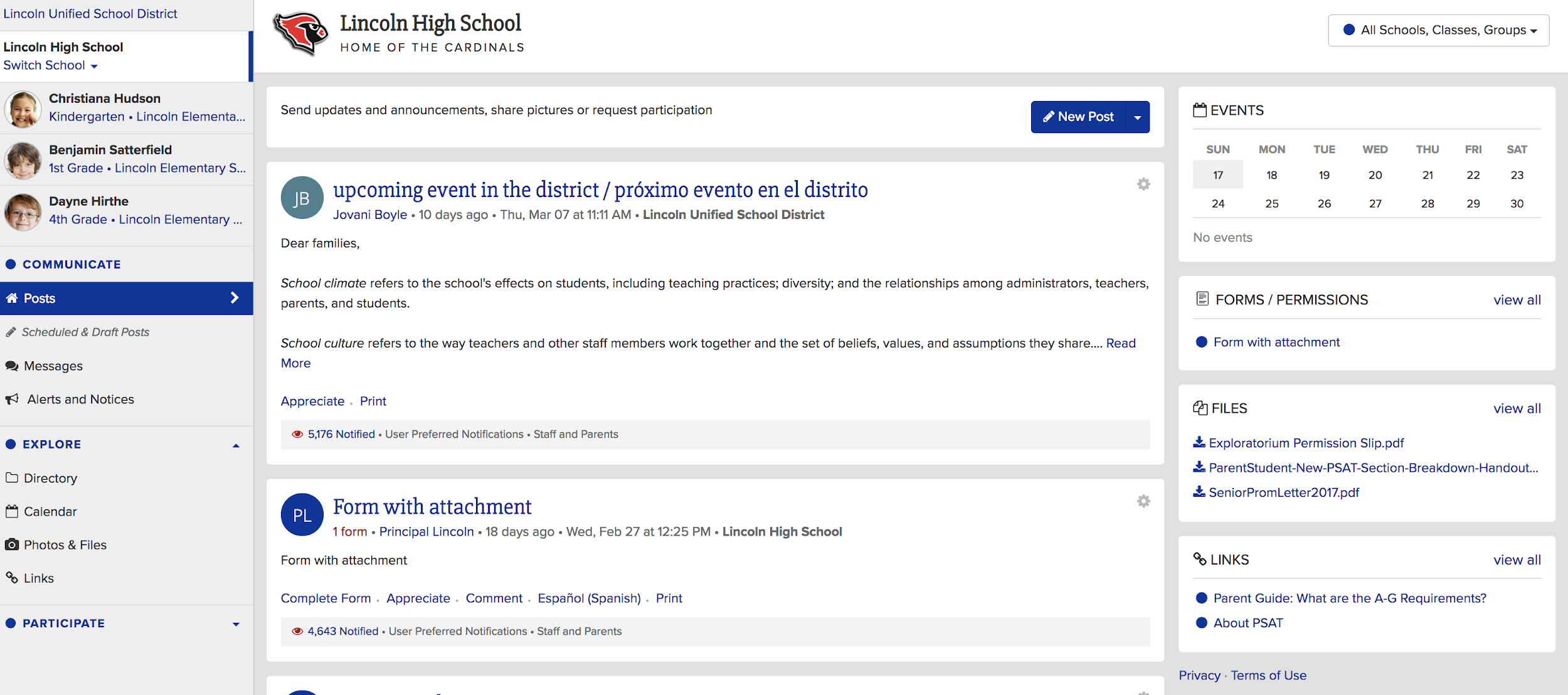Expand All Schools, Classes, Groups filter
Image resolution: width=1568 pixels, height=695 pixels.
pos(1438,30)
